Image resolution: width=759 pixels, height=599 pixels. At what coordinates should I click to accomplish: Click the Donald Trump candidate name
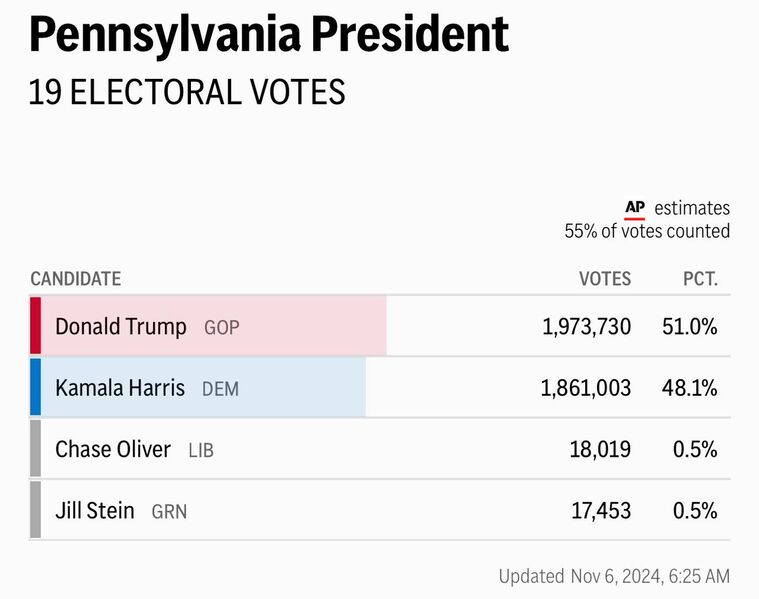pos(121,327)
